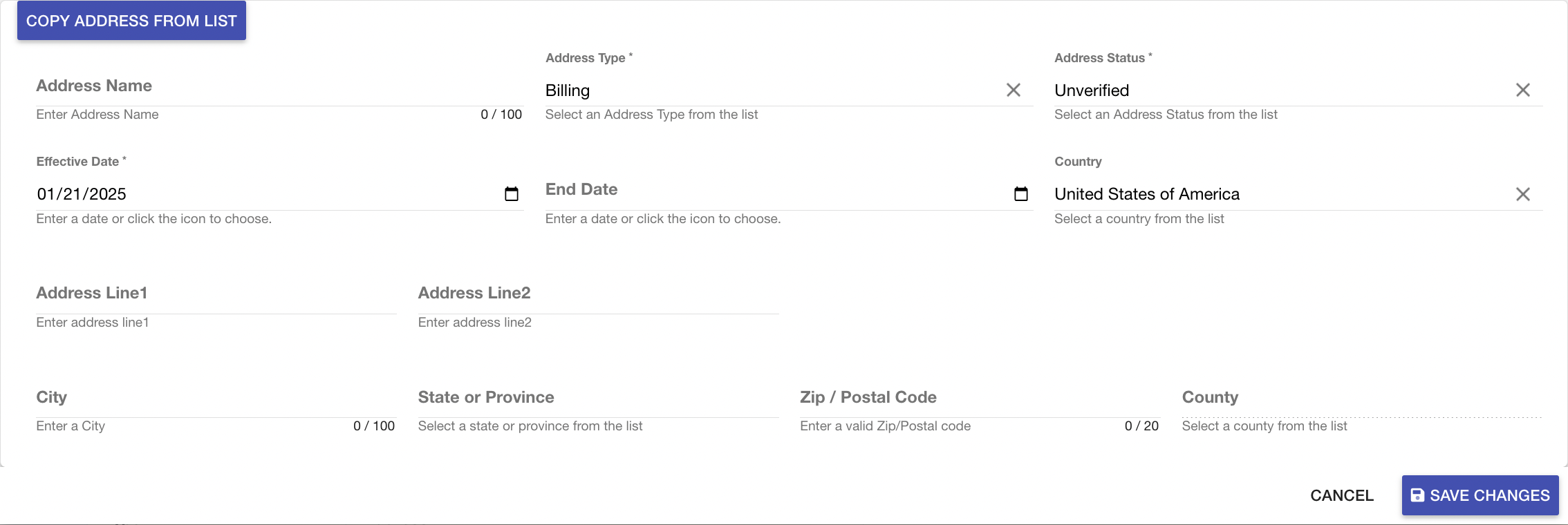The height and width of the screenshot is (525, 1568).
Task: Cancel the address form
Action: click(1341, 495)
